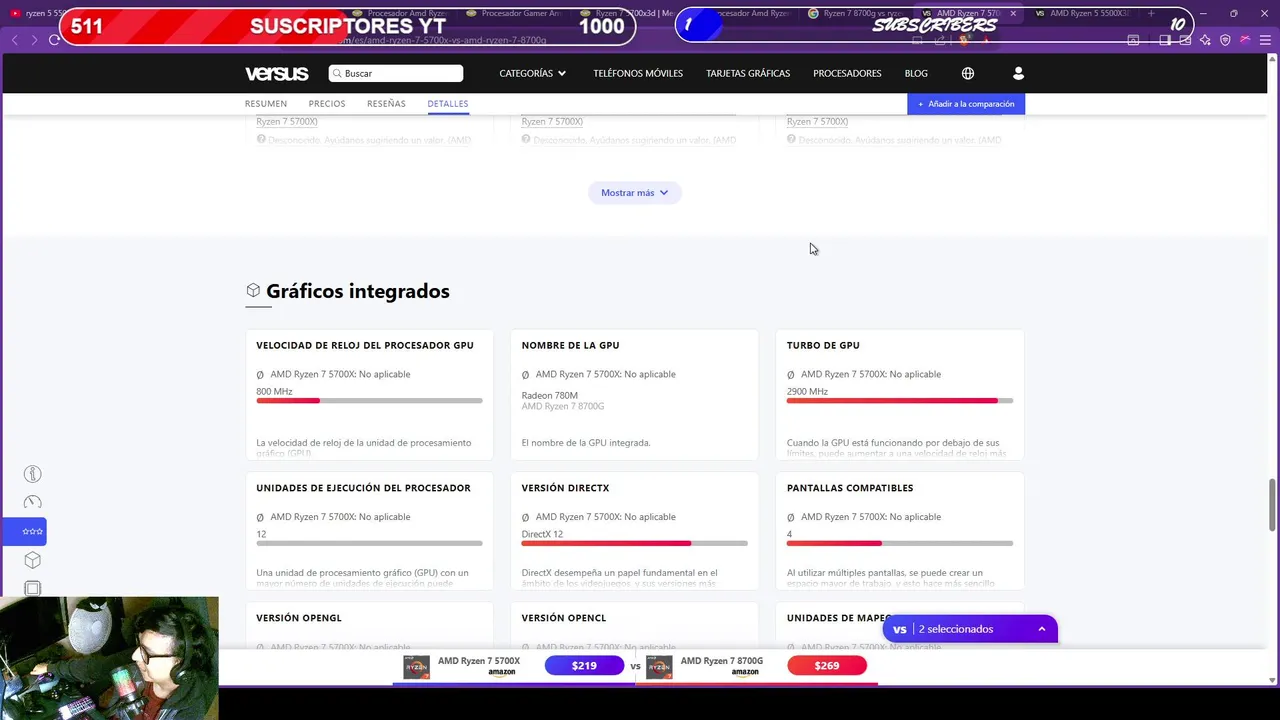Go to the Blog page

tap(916, 73)
